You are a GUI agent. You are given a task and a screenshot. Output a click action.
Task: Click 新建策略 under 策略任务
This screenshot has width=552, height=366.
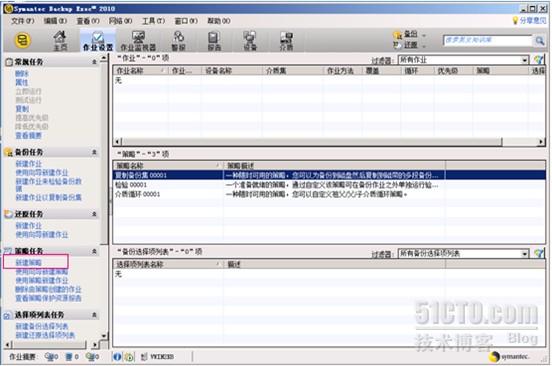29,263
